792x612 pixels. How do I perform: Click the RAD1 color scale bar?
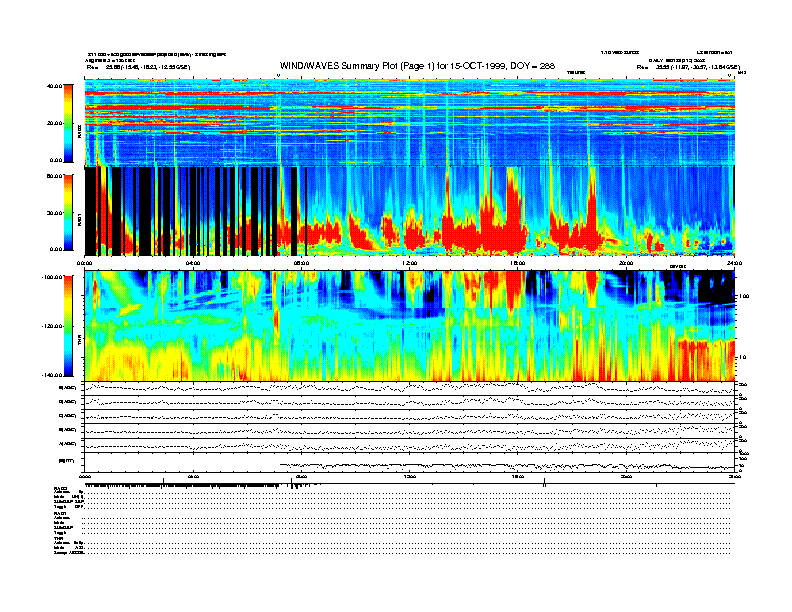coord(68,212)
